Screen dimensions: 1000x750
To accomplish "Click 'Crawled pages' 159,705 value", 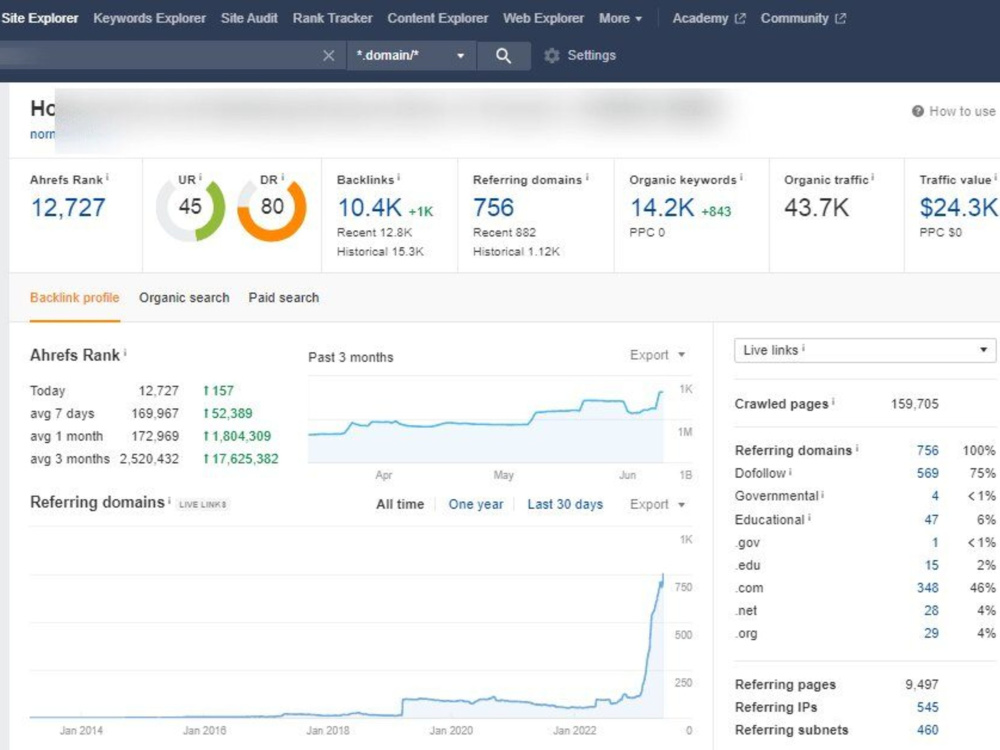I will coord(915,404).
